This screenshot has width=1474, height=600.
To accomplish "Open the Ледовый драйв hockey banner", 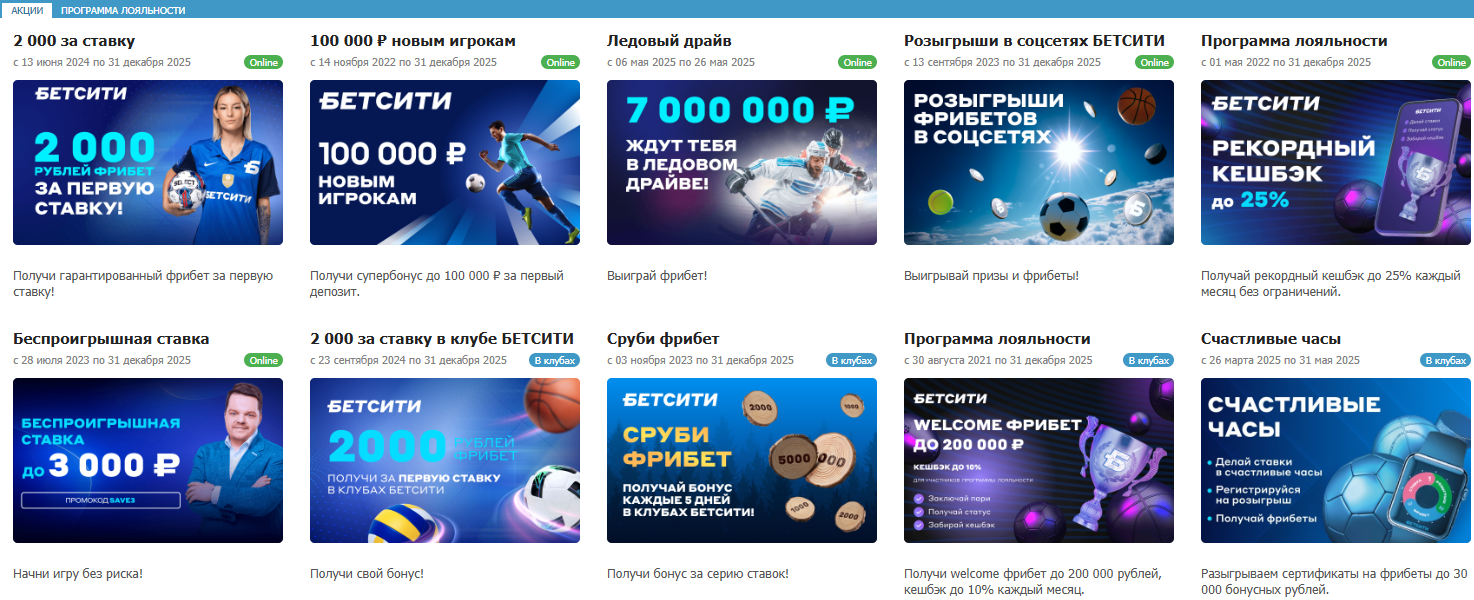I will 742,162.
